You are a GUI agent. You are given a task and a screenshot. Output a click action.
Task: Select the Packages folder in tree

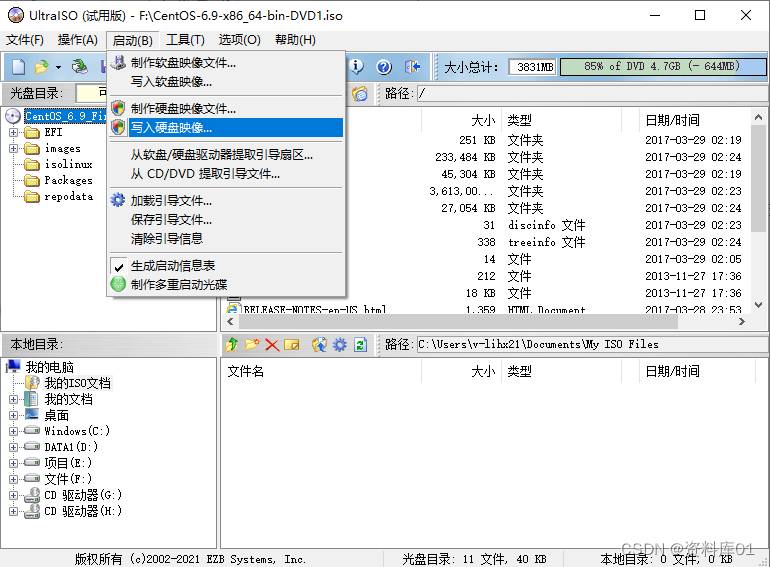point(68,180)
